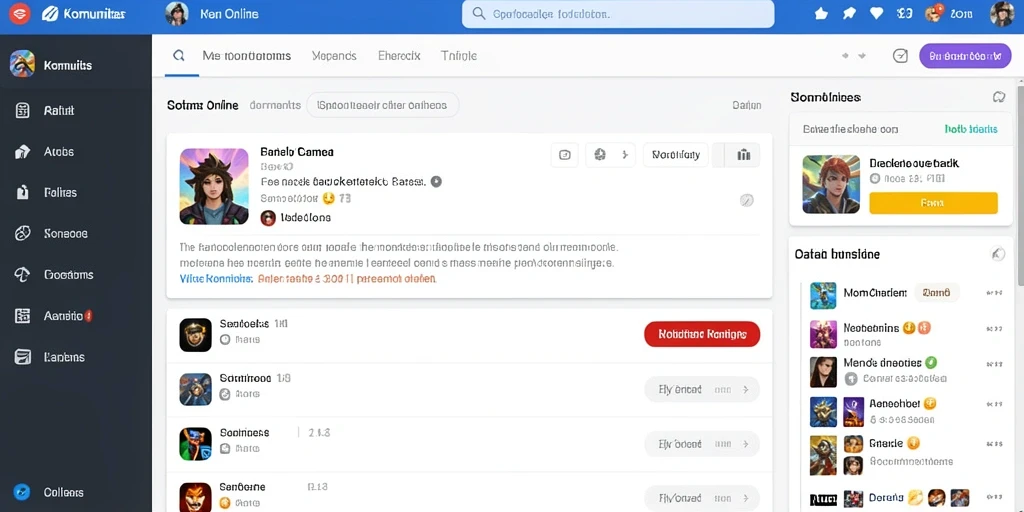This screenshot has width=1024, height=512.
Task: Open the "Barielo Comea" game thumbnail
Action: pos(214,186)
